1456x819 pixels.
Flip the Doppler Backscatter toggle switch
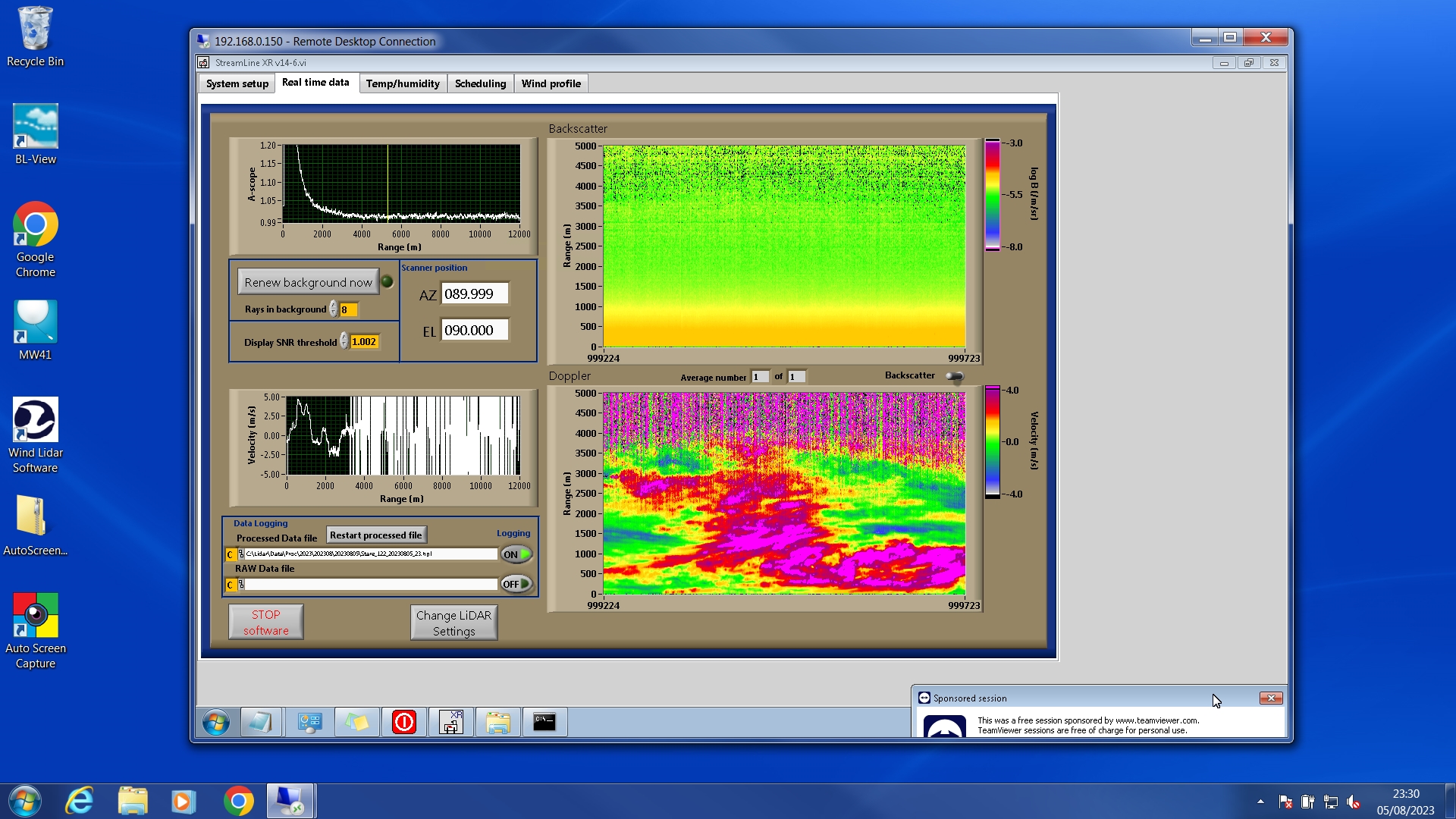955,376
